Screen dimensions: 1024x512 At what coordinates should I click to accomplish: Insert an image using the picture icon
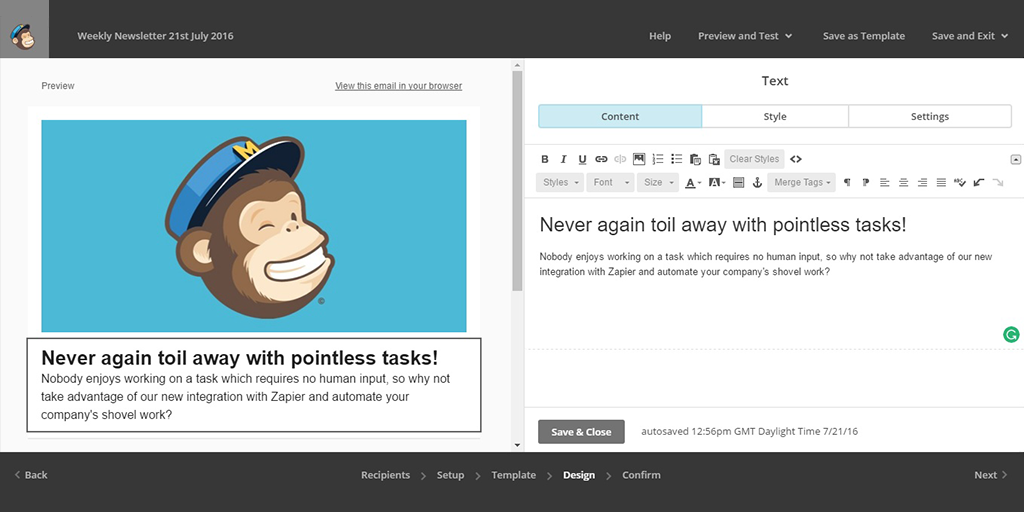point(639,159)
